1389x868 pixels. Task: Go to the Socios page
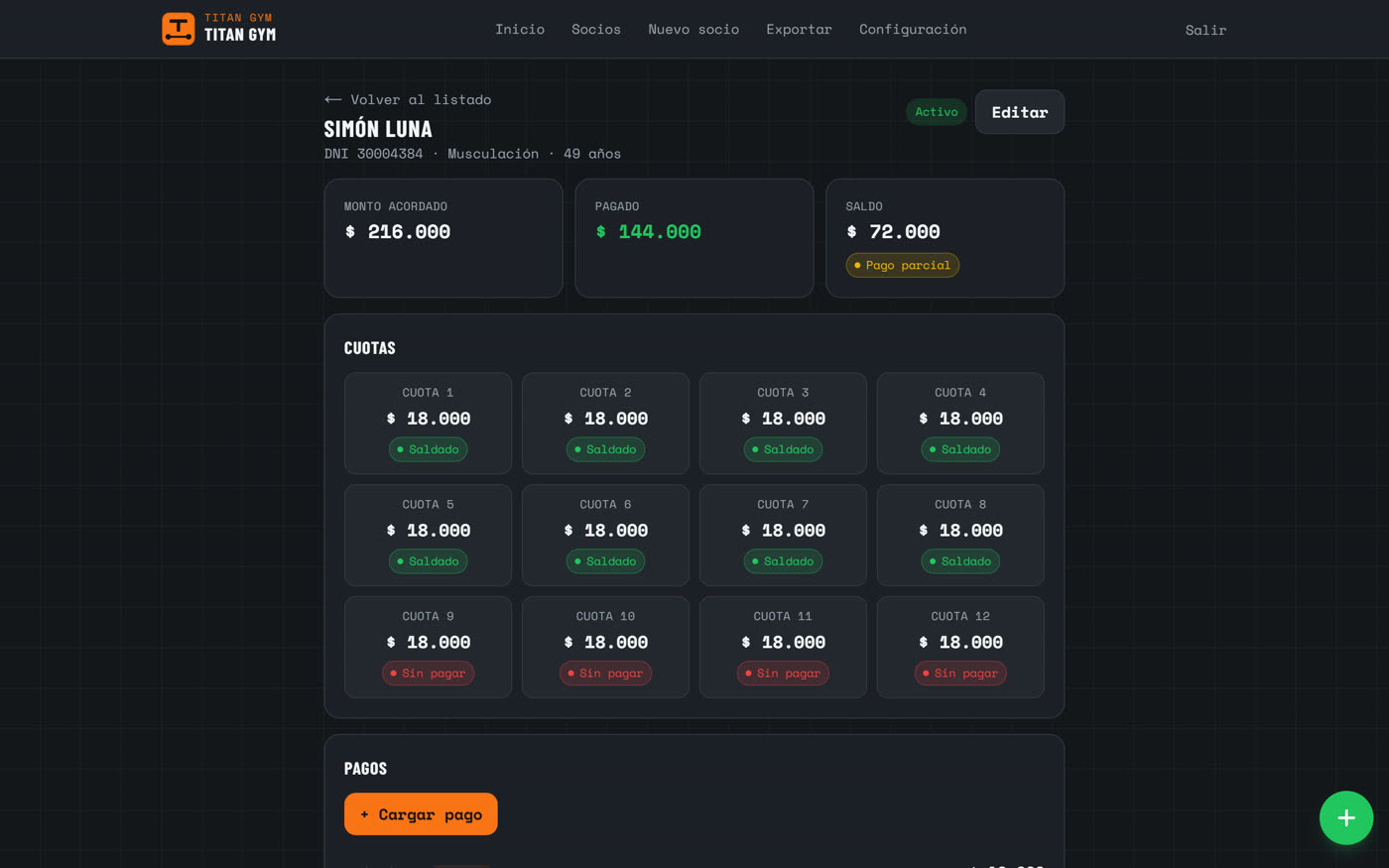point(596,30)
